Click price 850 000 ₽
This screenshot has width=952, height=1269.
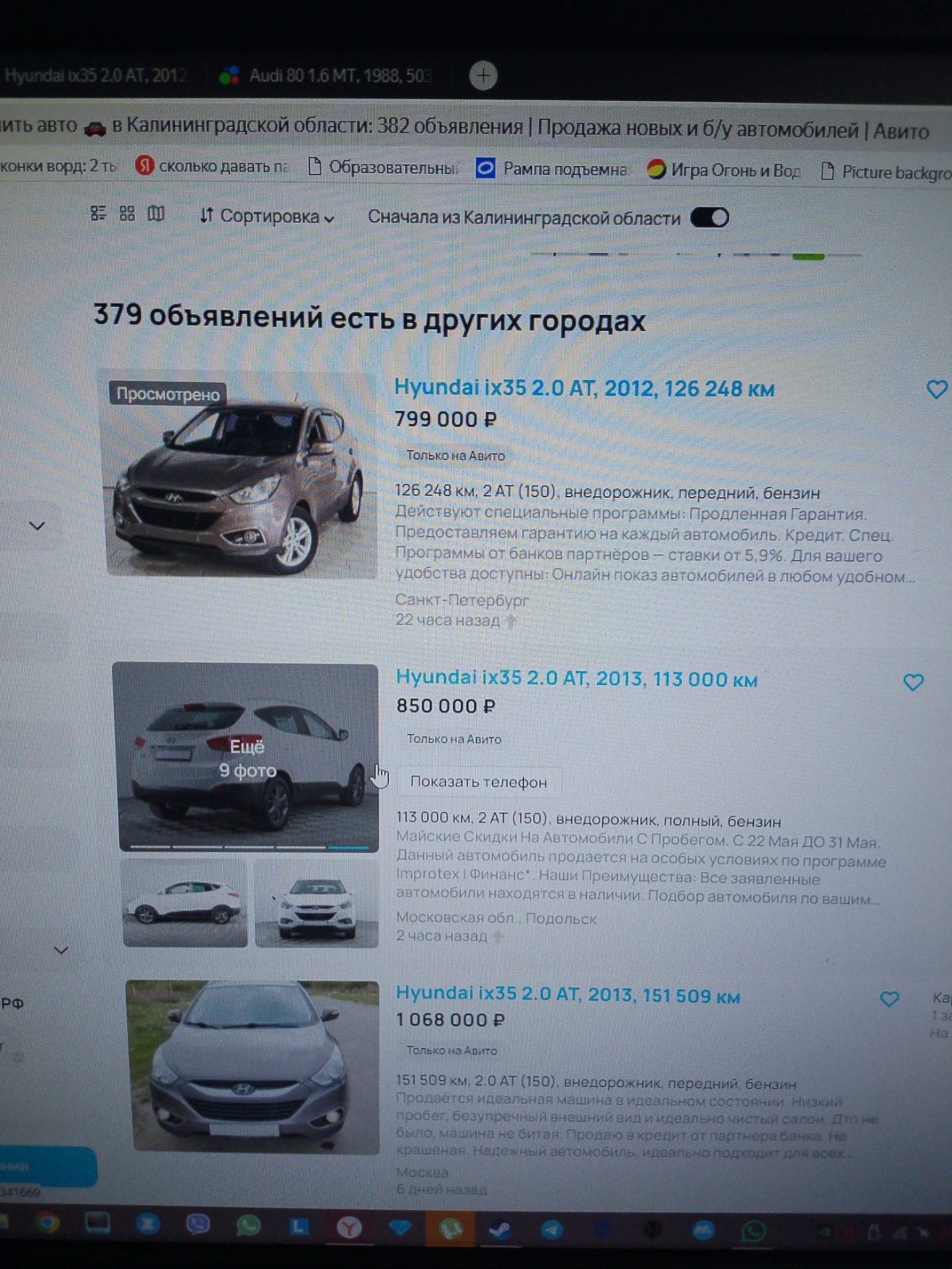446,706
